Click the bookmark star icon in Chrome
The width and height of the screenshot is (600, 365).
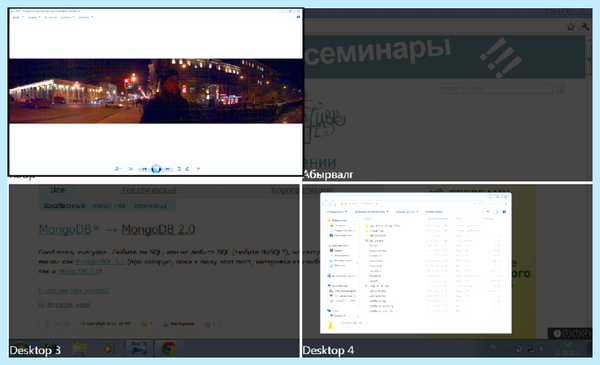click(571, 27)
